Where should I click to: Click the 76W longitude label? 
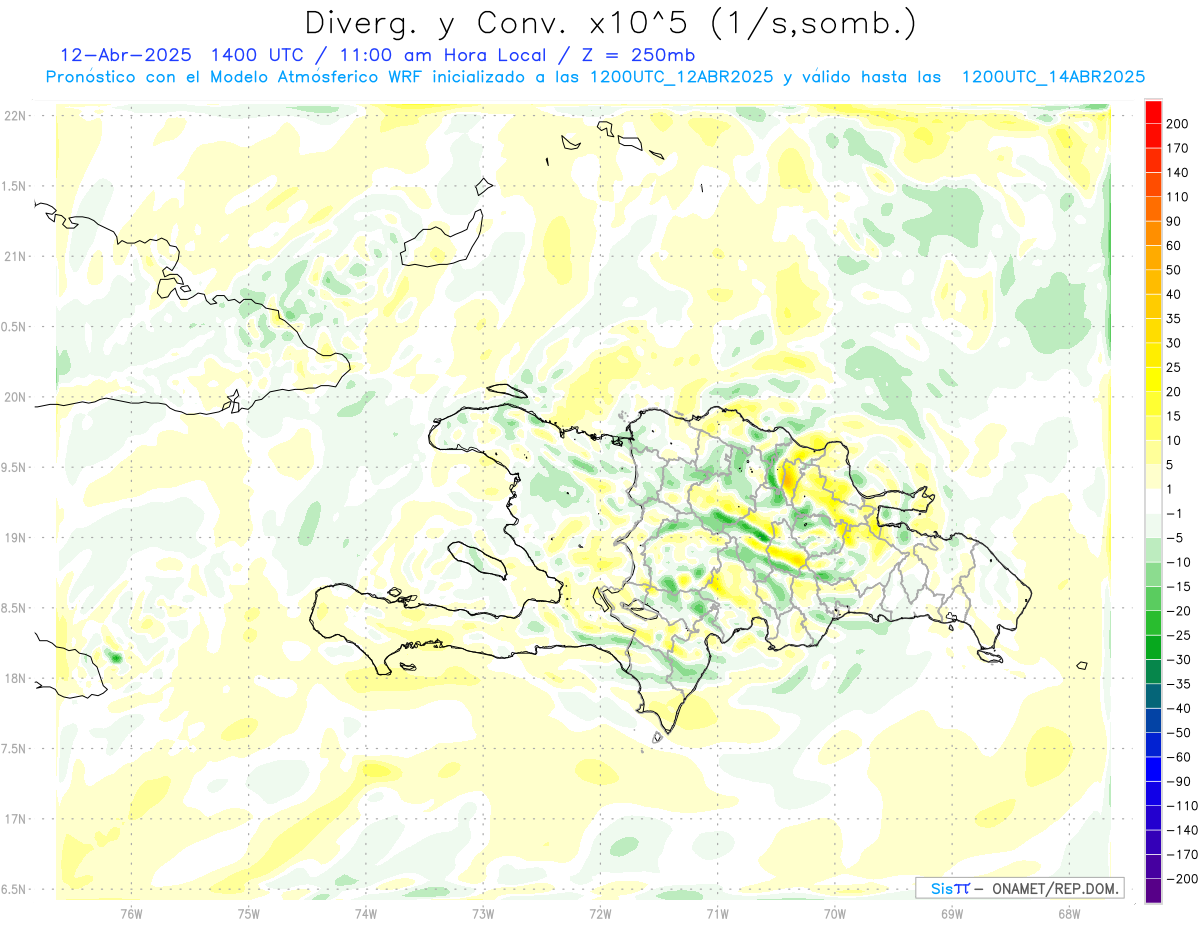click(131, 913)
